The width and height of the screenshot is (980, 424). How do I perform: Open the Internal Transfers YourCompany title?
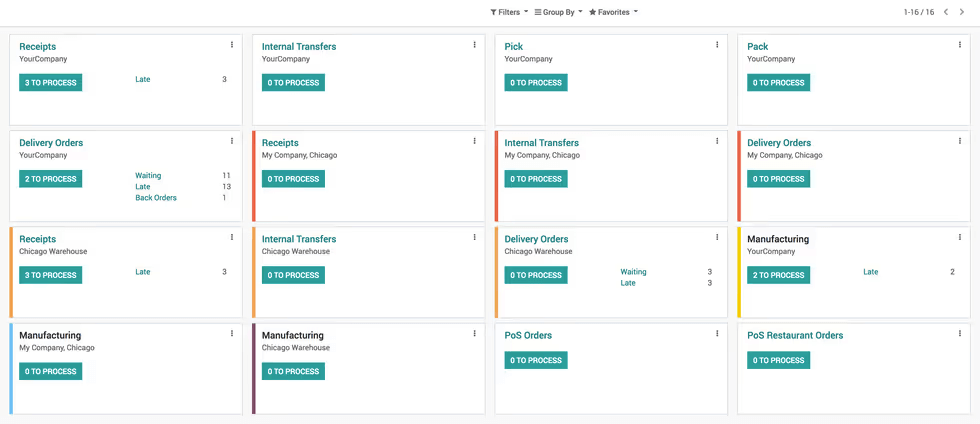pyautogui.click(x=299, y=46)
